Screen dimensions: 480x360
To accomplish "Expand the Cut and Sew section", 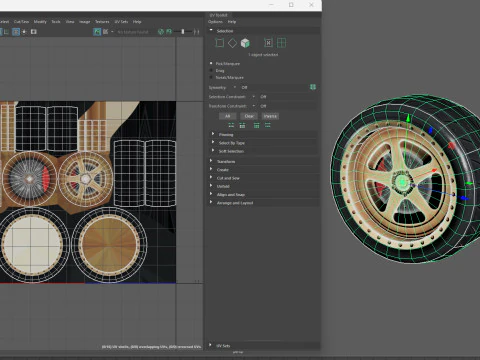I will click(211, 178).
